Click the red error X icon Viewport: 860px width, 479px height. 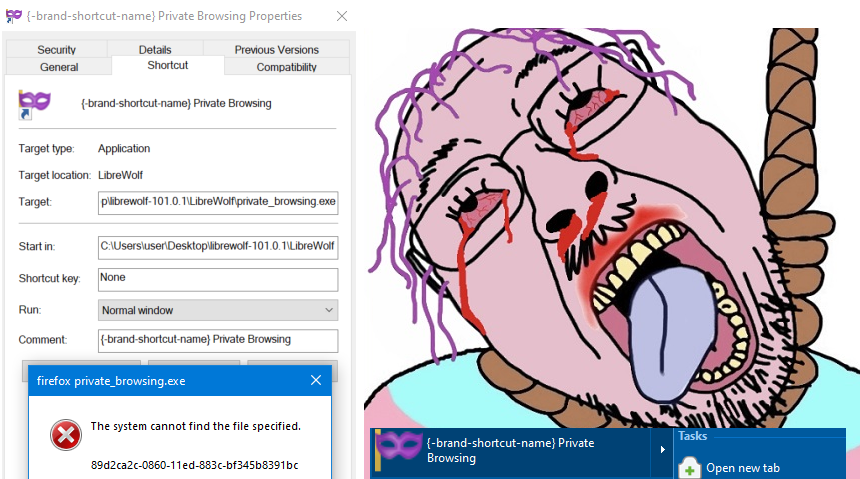coord(66,435)
